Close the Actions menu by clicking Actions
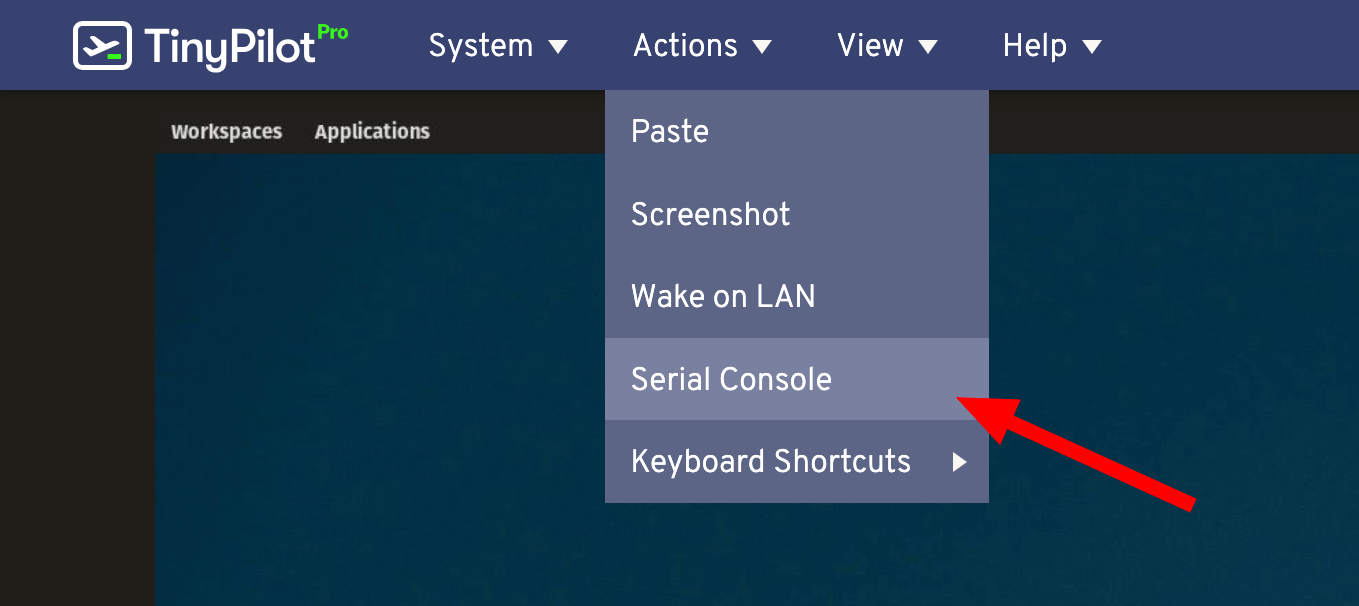Viewport: 1359px width, 606px height. [685, 46]
